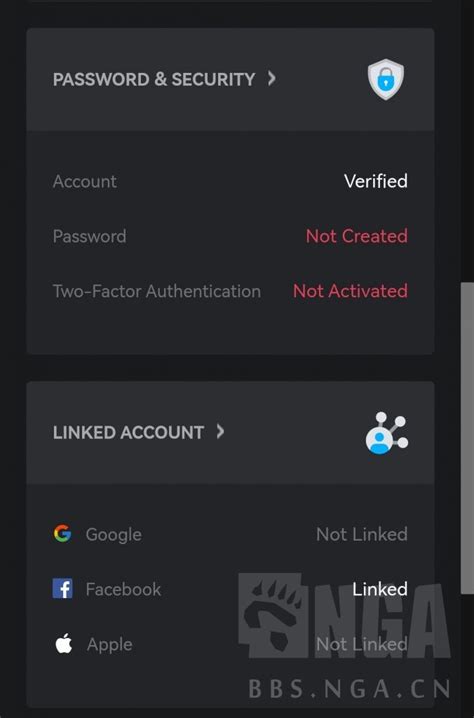Viewport: 474px width, 718px height.
Task: Click Apple's Not Linked status
Action: coord(362,644)
